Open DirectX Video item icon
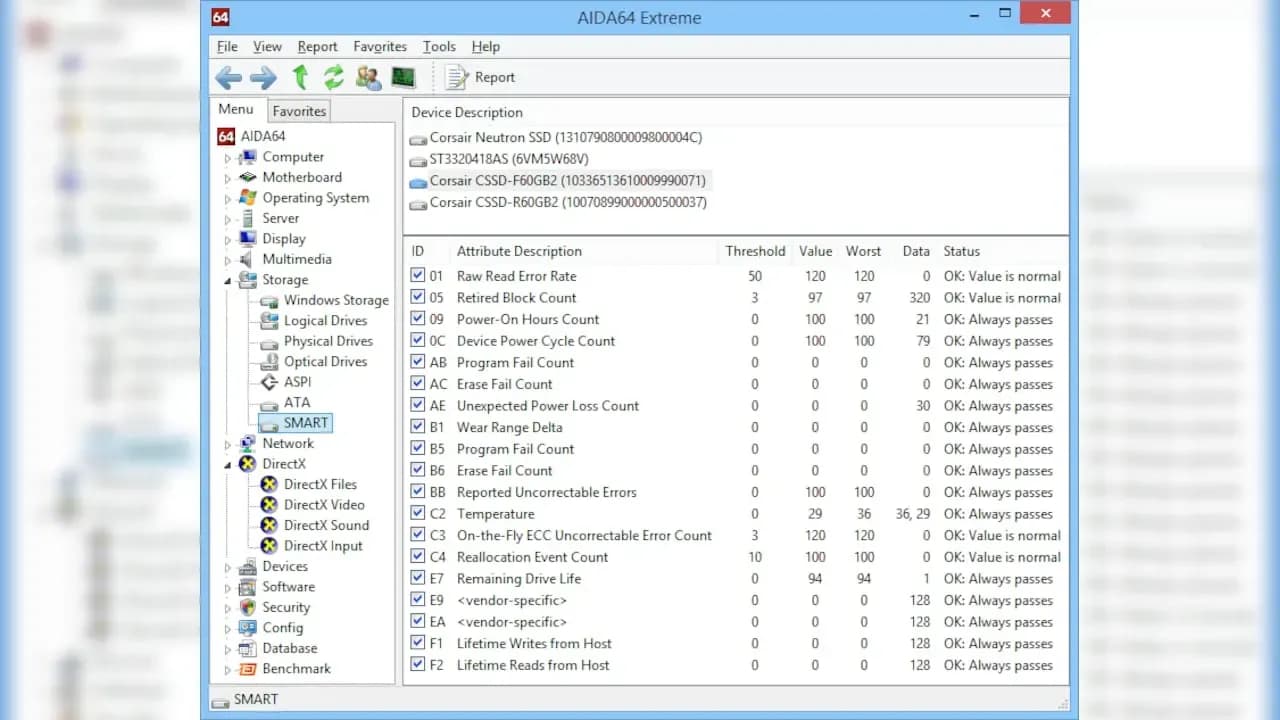 pos(269,505)
